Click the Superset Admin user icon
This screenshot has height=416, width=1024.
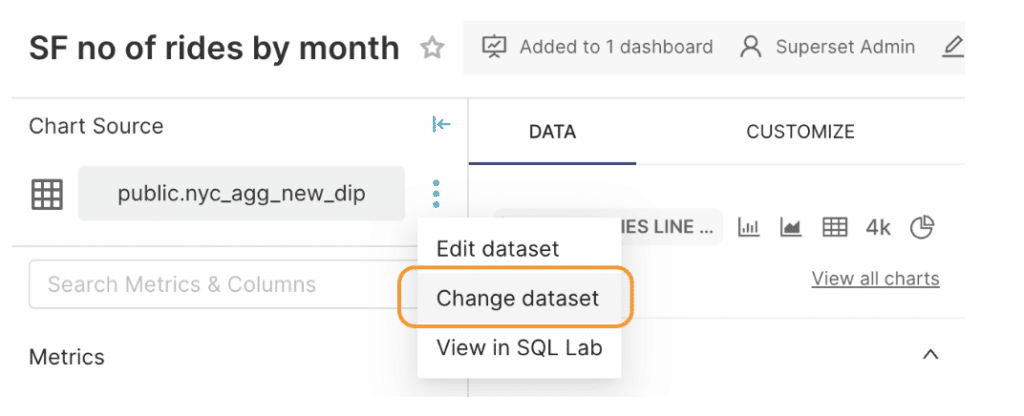751,47
